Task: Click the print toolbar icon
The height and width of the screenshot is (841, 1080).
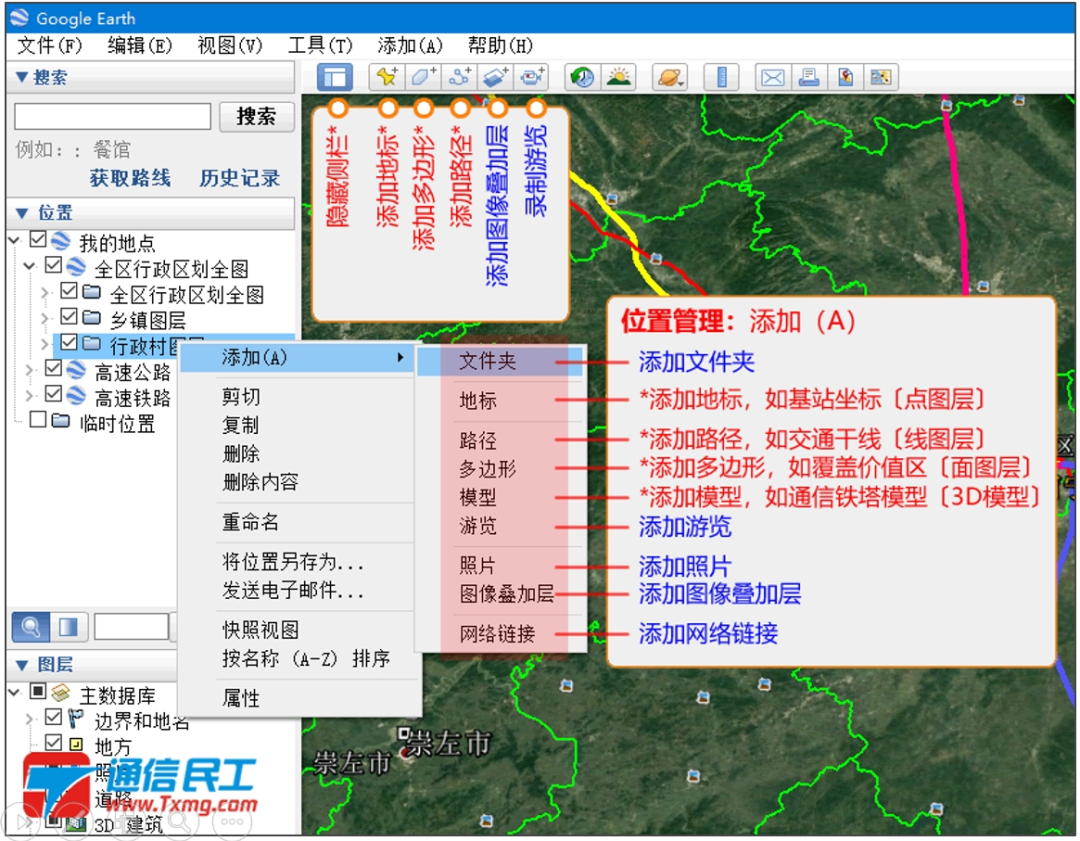Action: pyautogui.click(x=809, y=77)
